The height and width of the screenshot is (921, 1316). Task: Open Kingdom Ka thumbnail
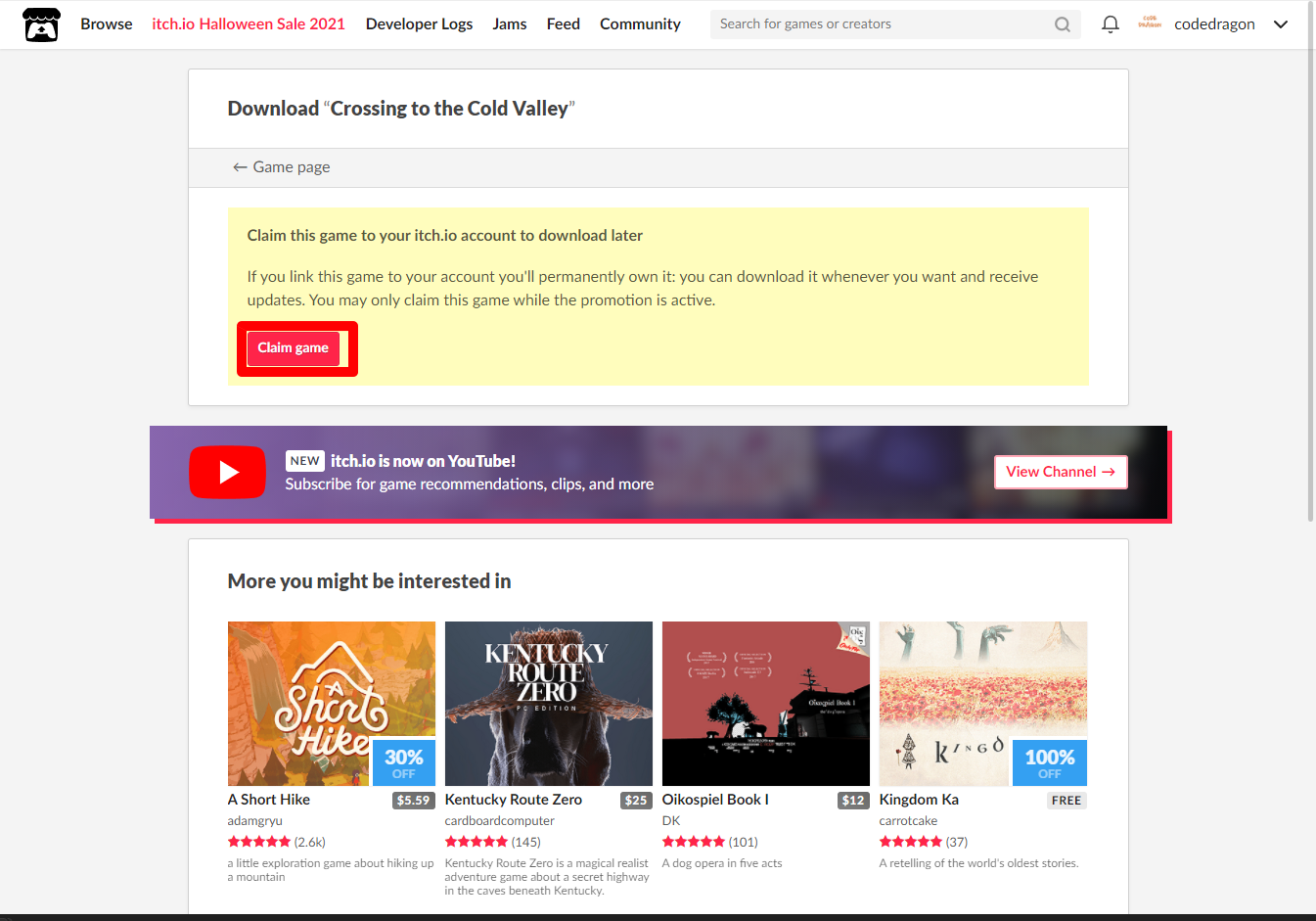(983, 704)
